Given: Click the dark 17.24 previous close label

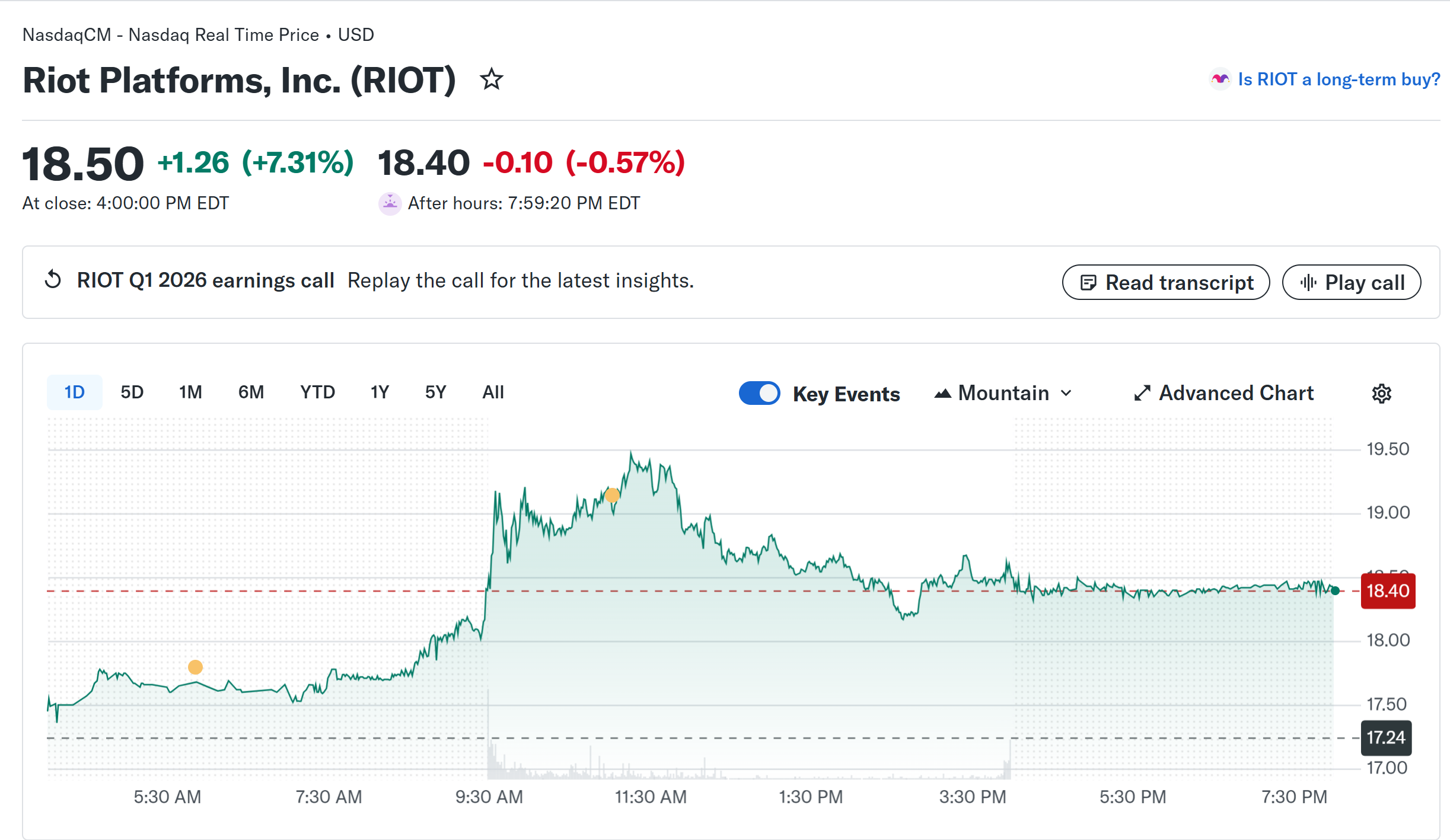Looking at the screenshot, I should [1386, 738].
